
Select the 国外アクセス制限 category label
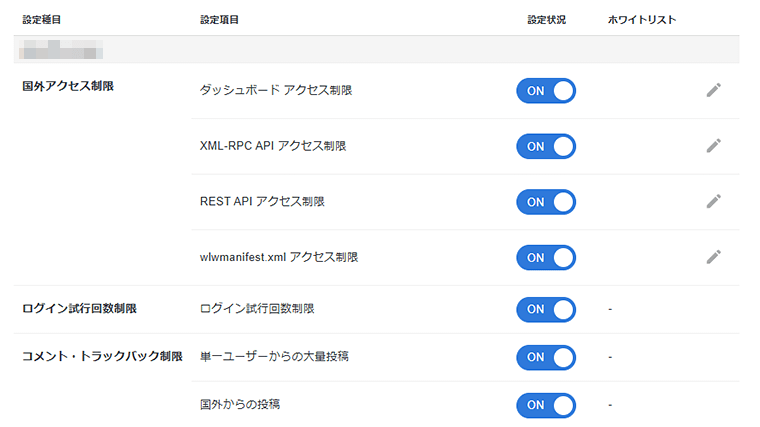(68, 87)
